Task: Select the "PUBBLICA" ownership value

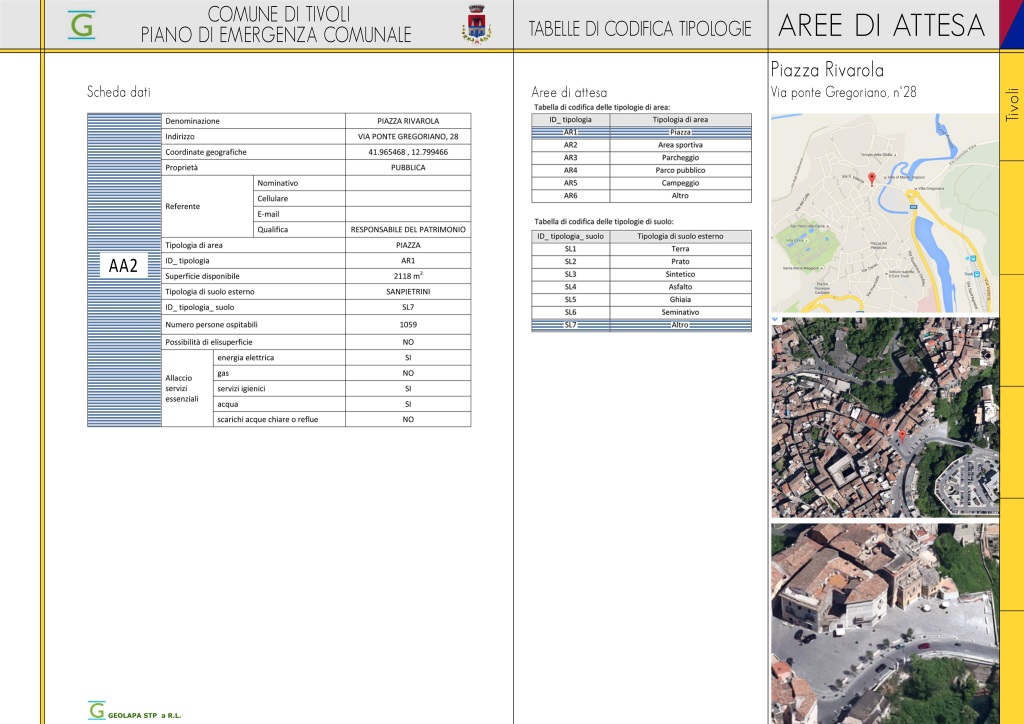Action: (x=408, y=168)
